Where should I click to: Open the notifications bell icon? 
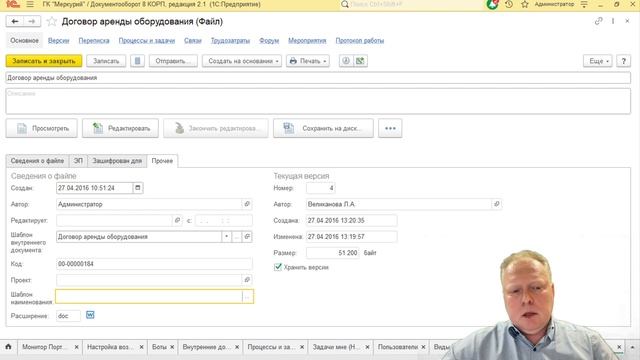click(x=492, y=4)
